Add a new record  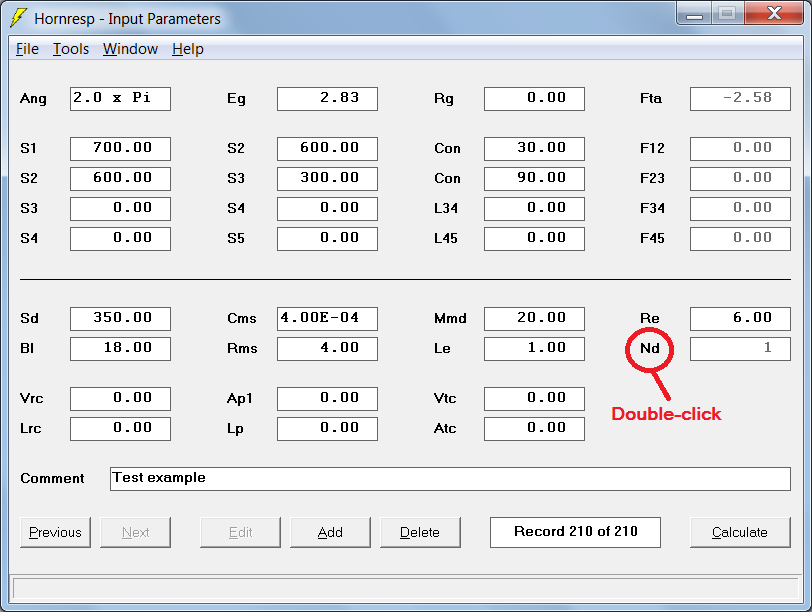pyautogui.click(x=330, y=532)
